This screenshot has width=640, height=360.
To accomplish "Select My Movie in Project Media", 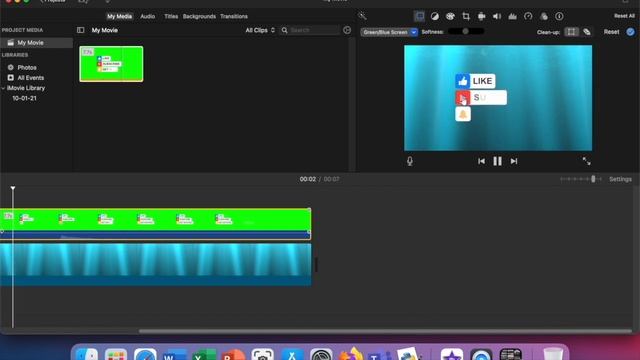I will click(x=36, y=42).
